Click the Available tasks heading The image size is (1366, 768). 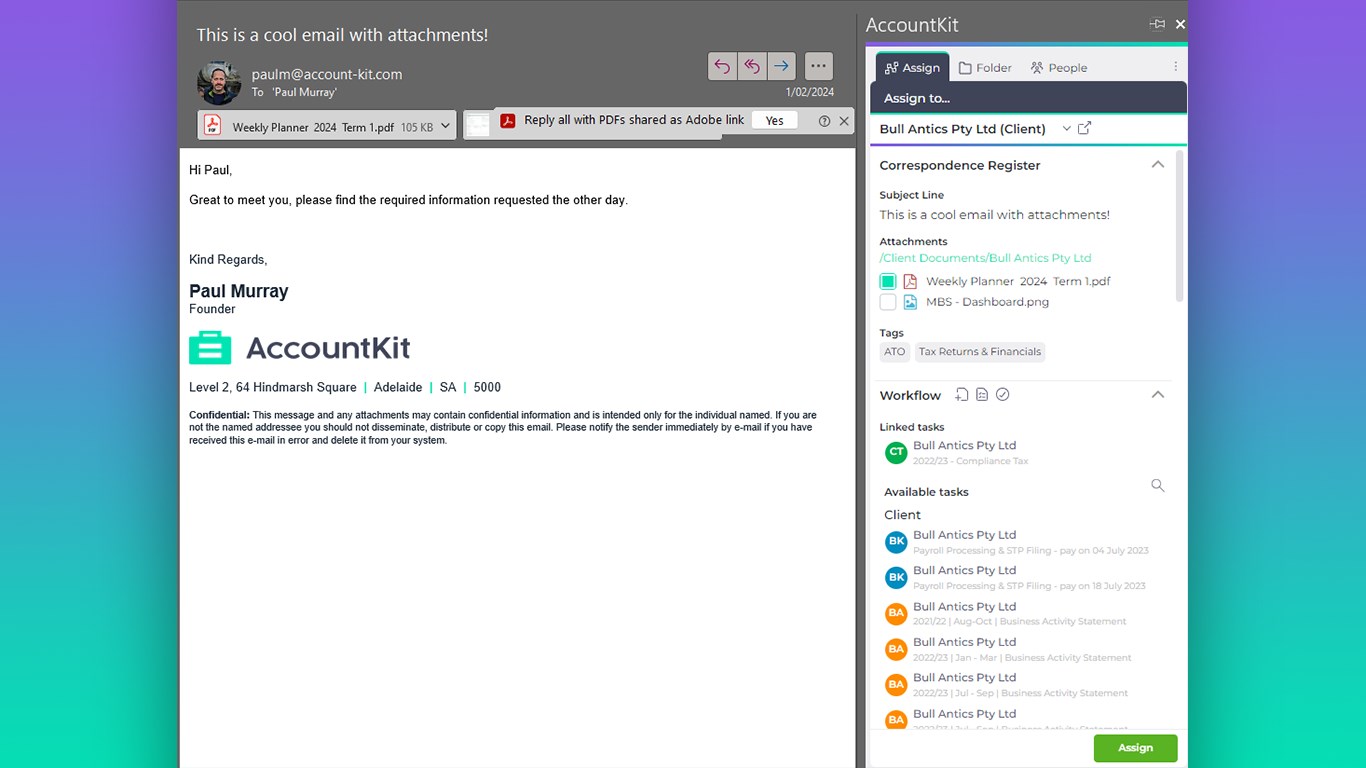(926, 492)
